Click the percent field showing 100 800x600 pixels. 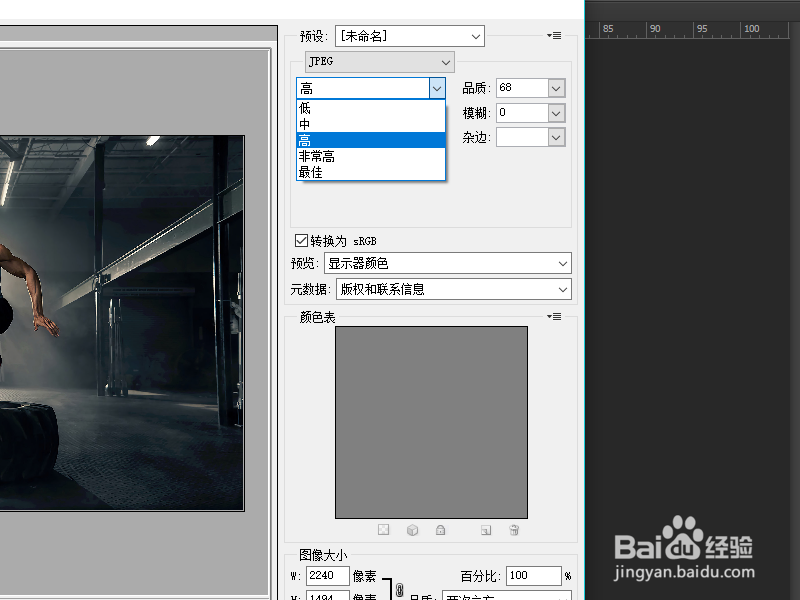coord(534,576)
